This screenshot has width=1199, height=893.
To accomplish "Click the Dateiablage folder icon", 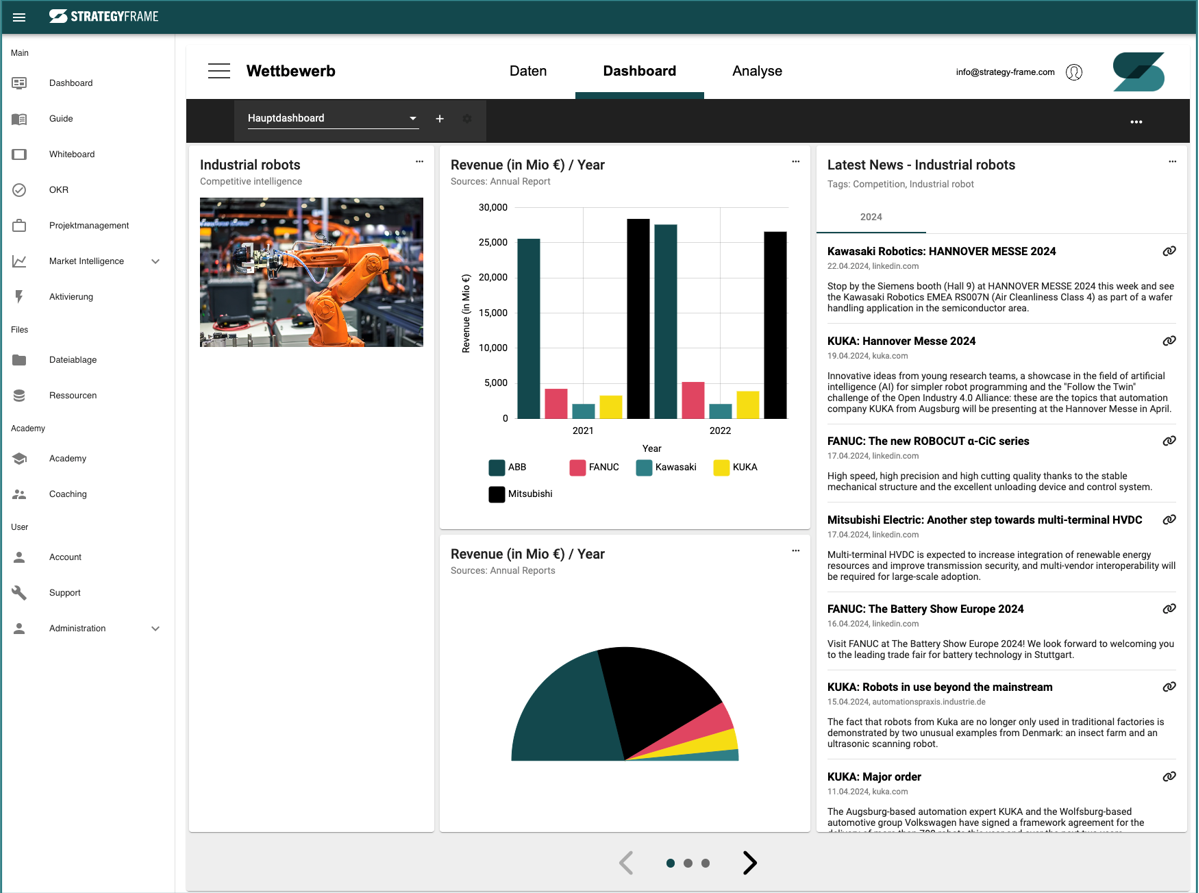I will pos(19,360).
